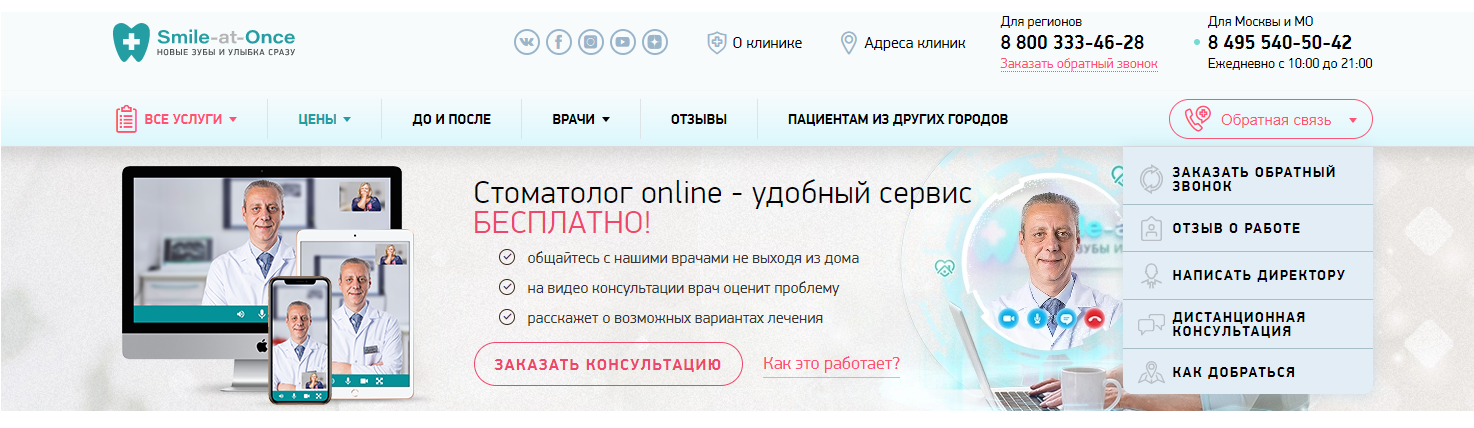The height and width of the screenshot is (428, 1474).
Task: Select ДИСТАНЦИОННАЯ КОНСУЛЬТАЦИЯ menu item
Action: [1238, 324]
